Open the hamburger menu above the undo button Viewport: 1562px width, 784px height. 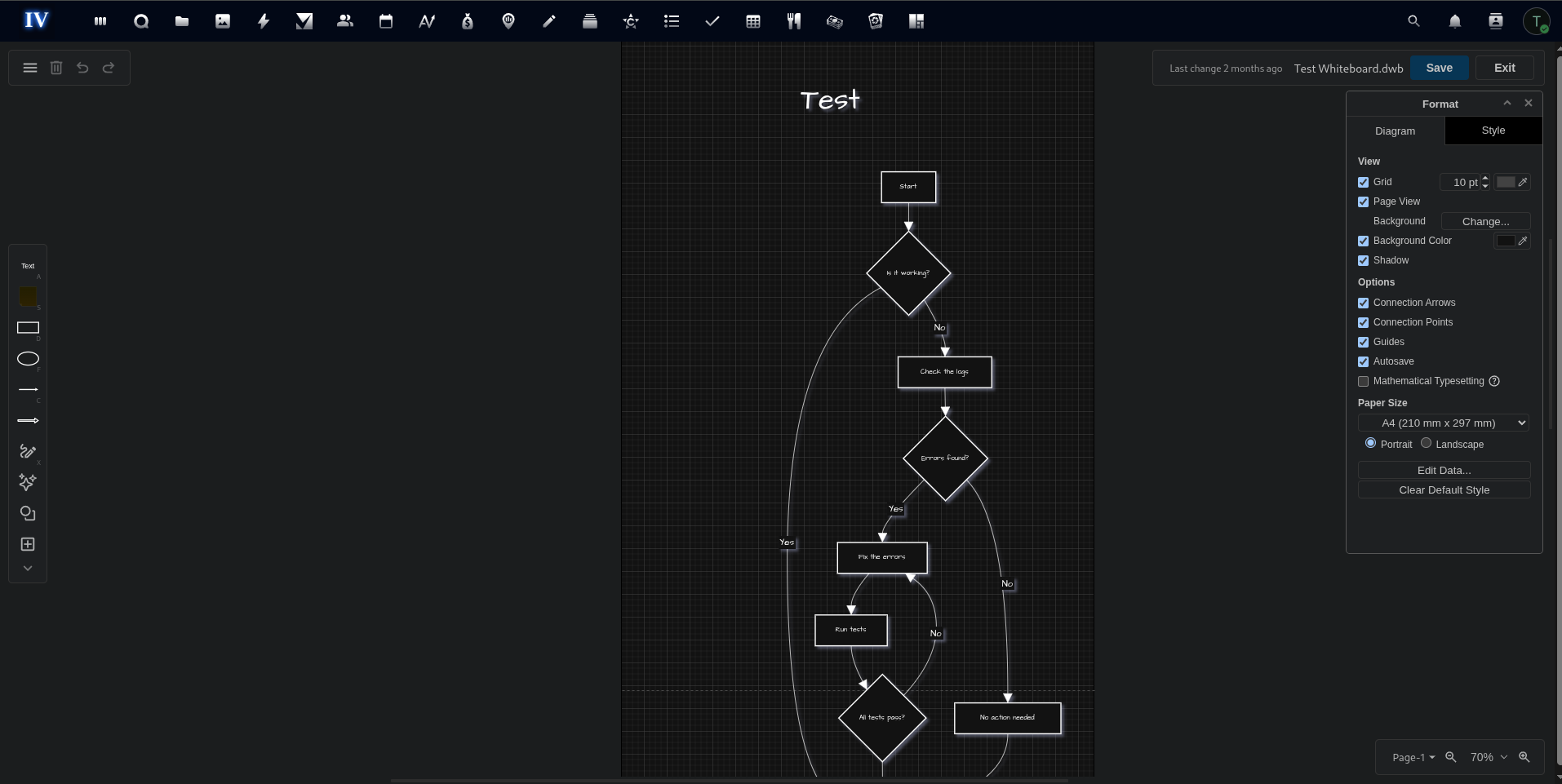[x=30, y=68]
